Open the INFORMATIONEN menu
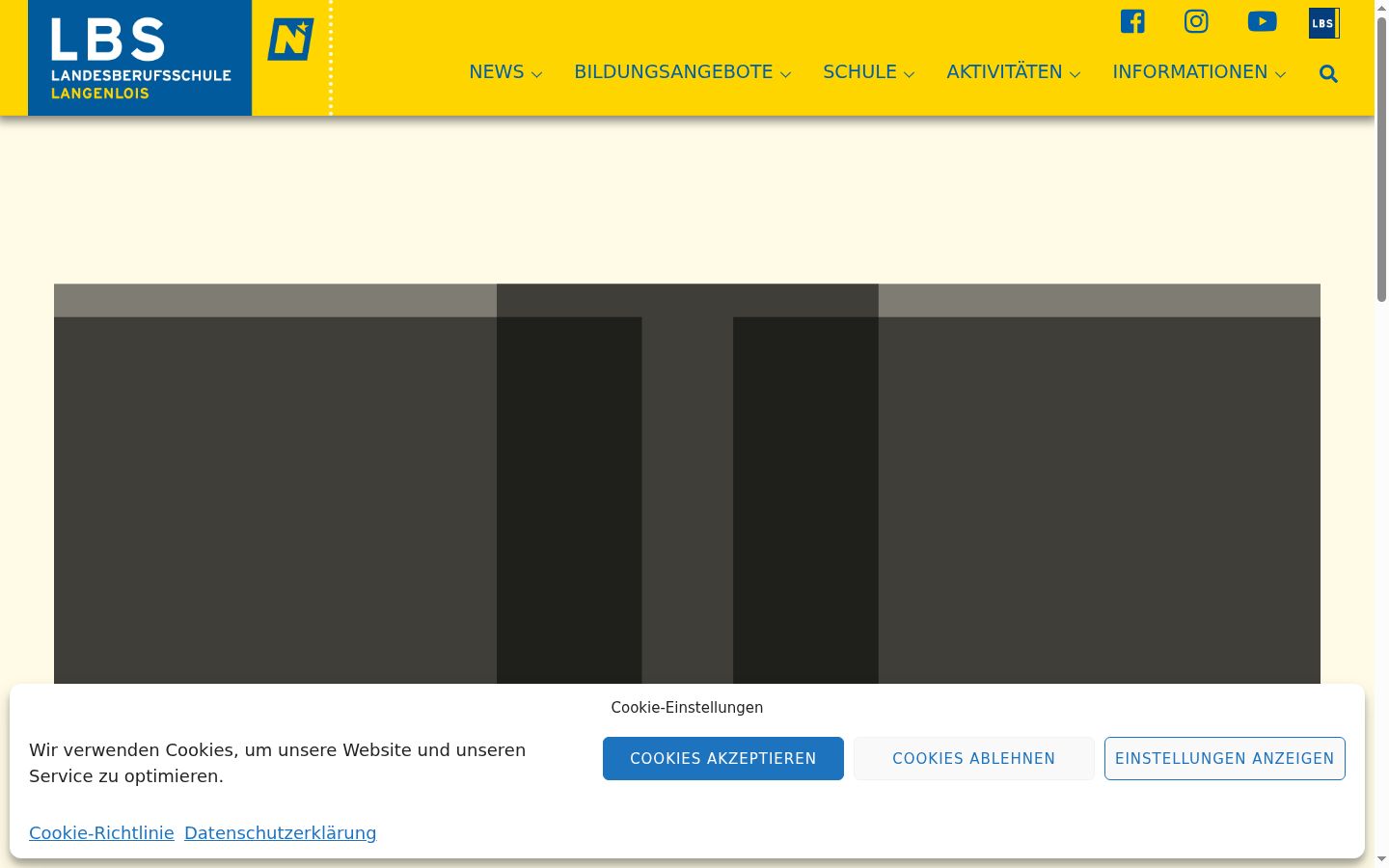This screenshot has width=1389, height=868. pyautogui.click(x=1189, y=72)
